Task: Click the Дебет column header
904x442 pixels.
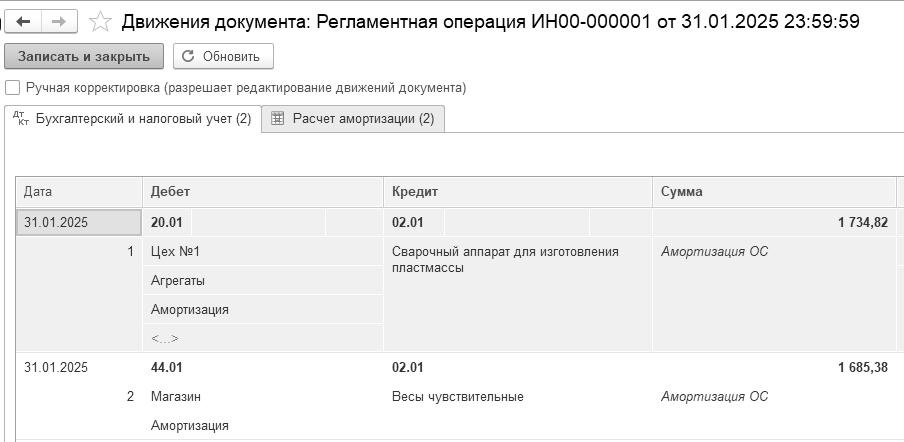Action: click(263, 192)
